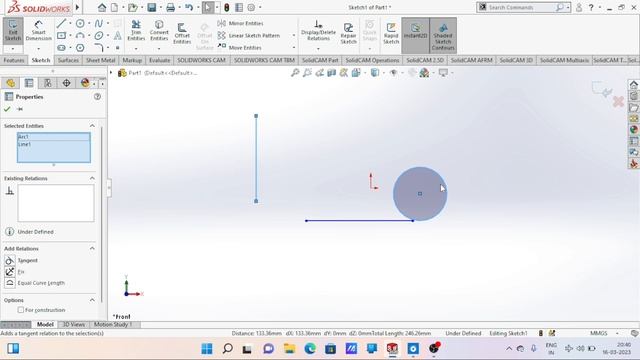
Task: Click the Save icon
Action: pyautogui.click(x=152, y=7)
